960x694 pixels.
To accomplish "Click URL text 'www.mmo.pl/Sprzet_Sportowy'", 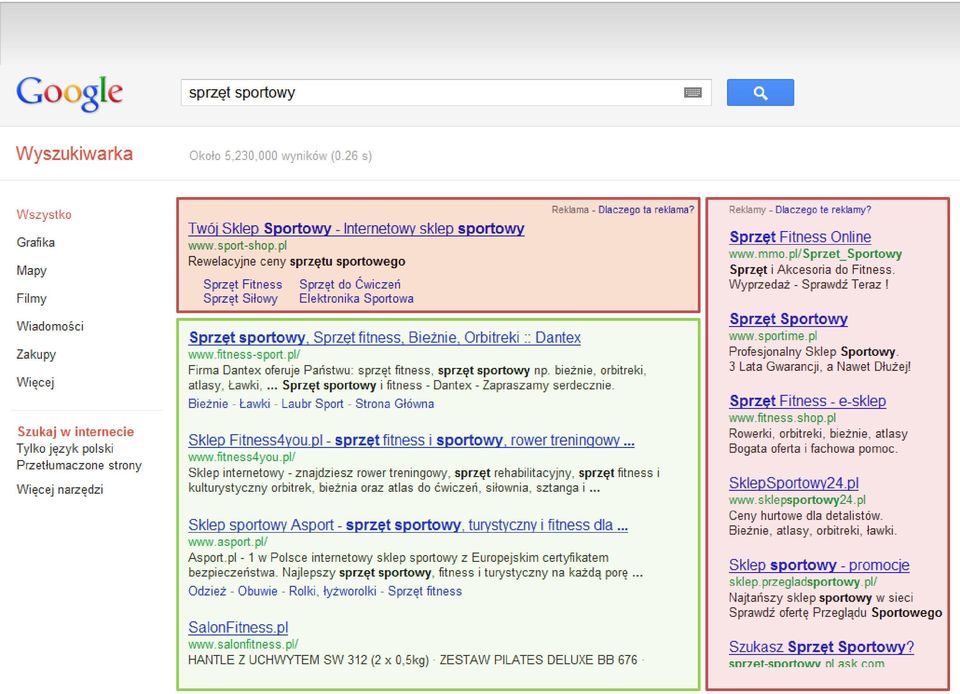I will [816, 254].
